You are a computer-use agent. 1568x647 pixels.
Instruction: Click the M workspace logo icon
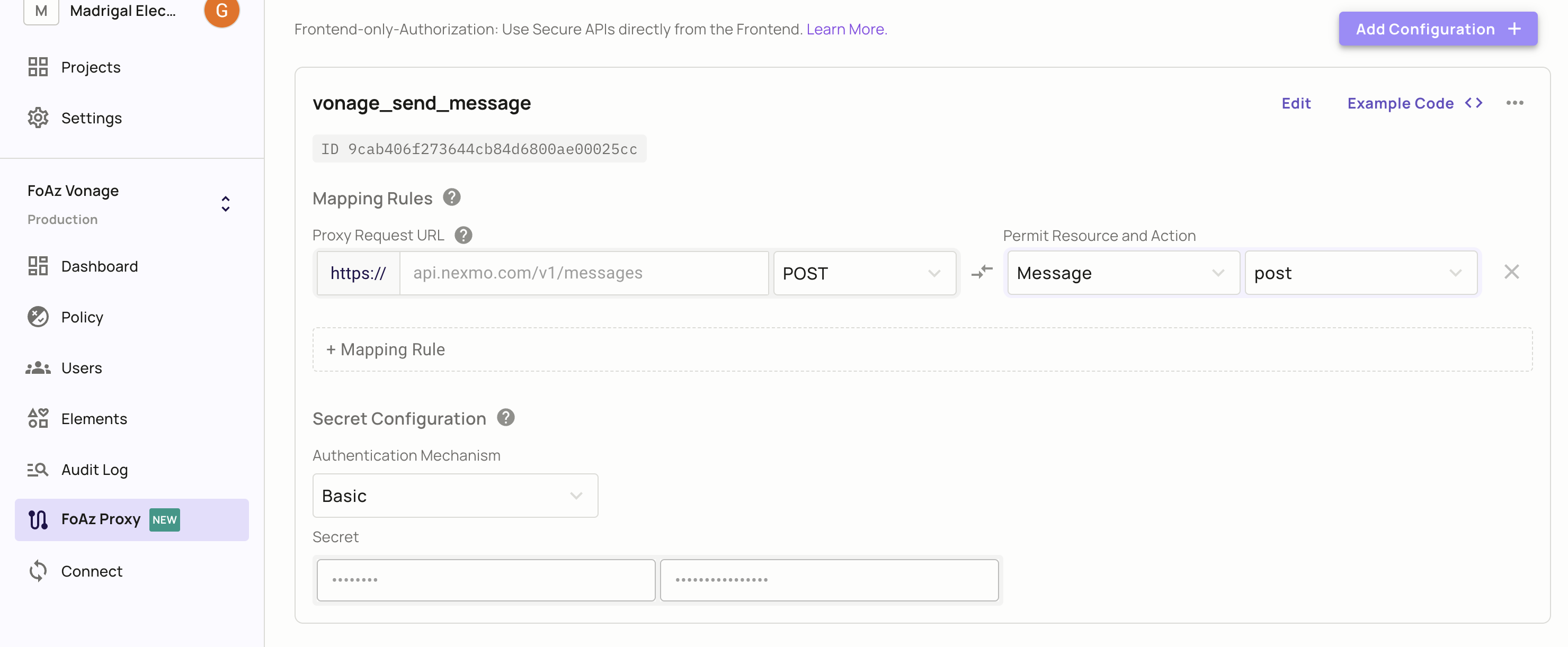pyautogui.click(x=41, y=11)
